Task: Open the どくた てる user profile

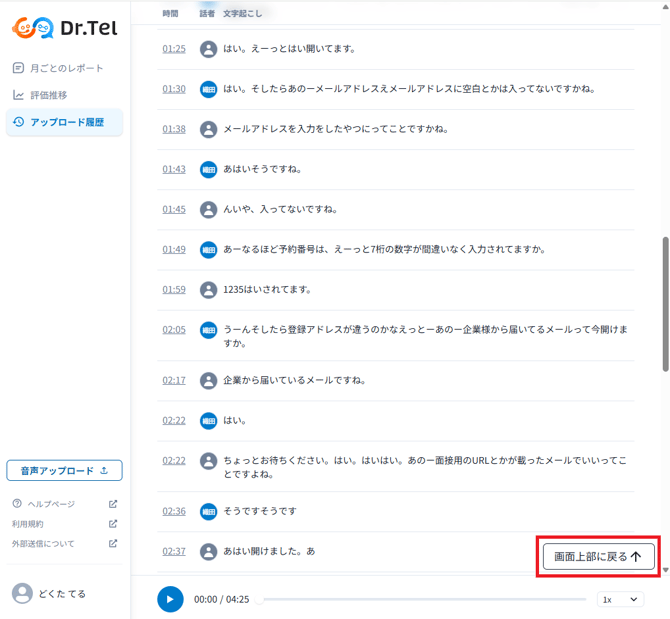Action: (49, 594)
